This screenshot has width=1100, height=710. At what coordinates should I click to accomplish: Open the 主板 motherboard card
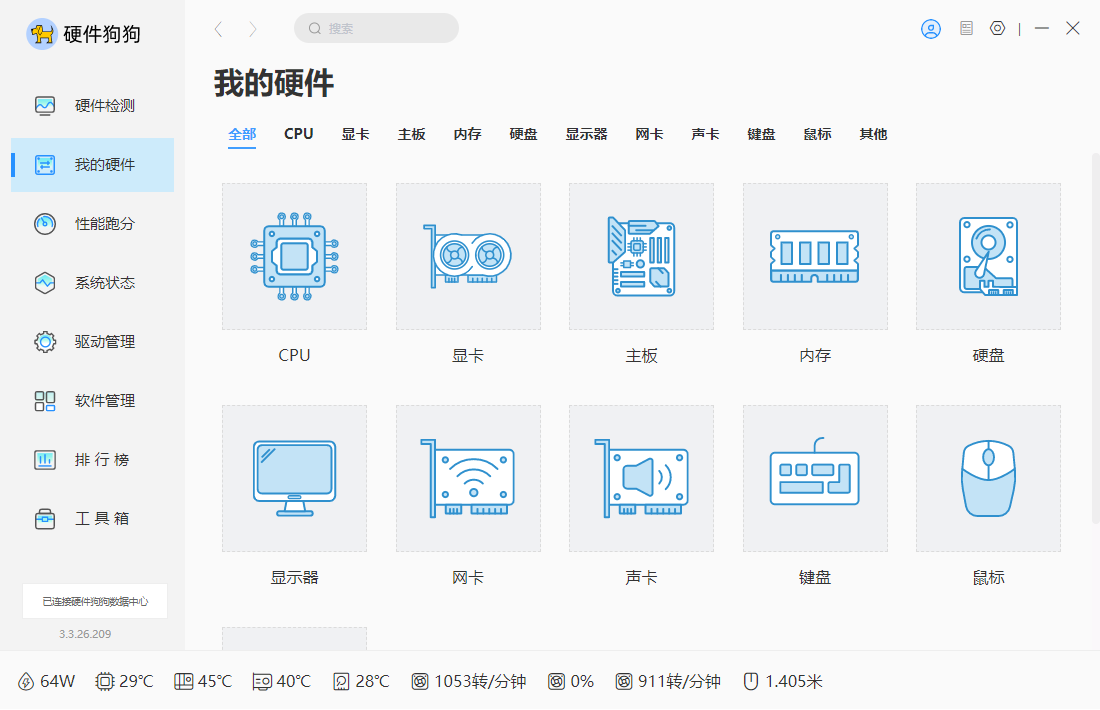pyautogui.click(x=641, y=256)
